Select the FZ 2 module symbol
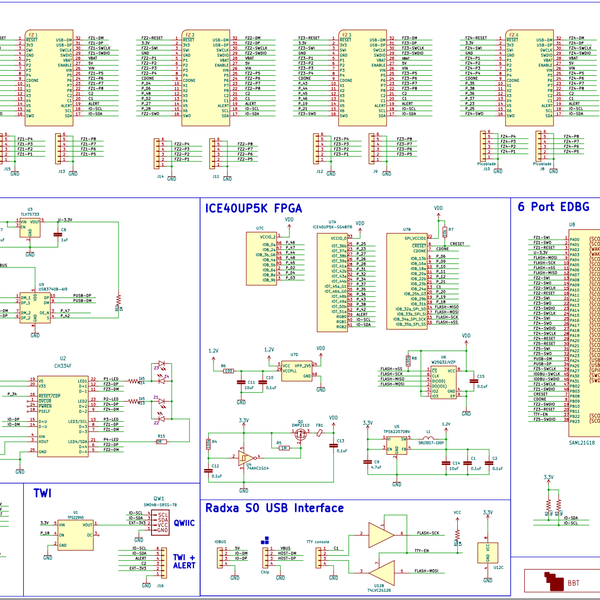600x600 pixels. coord(205,78)
